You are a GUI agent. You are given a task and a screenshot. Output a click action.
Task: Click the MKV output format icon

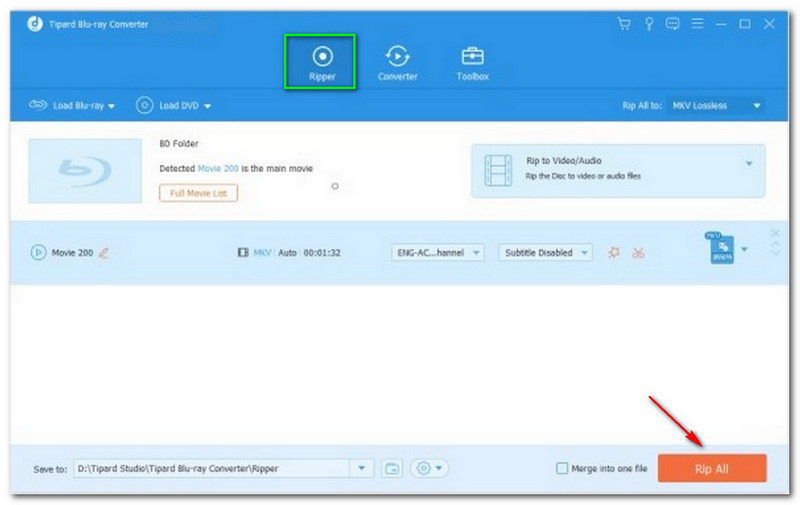click(721, 248)
